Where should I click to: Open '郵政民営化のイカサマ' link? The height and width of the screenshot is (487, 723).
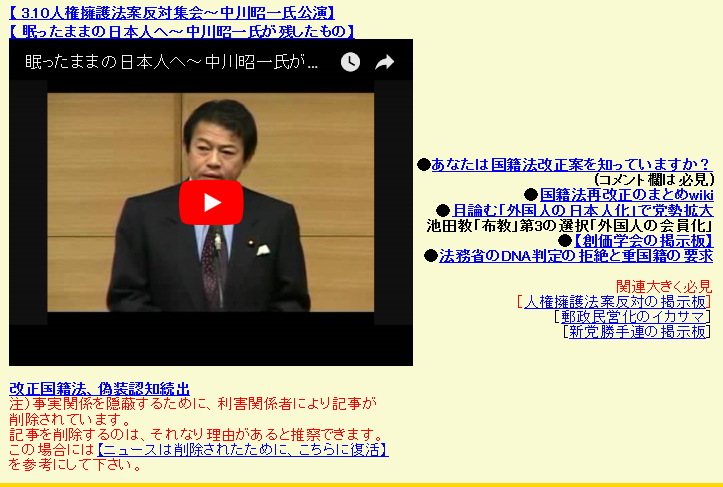(x=634, y=316)
